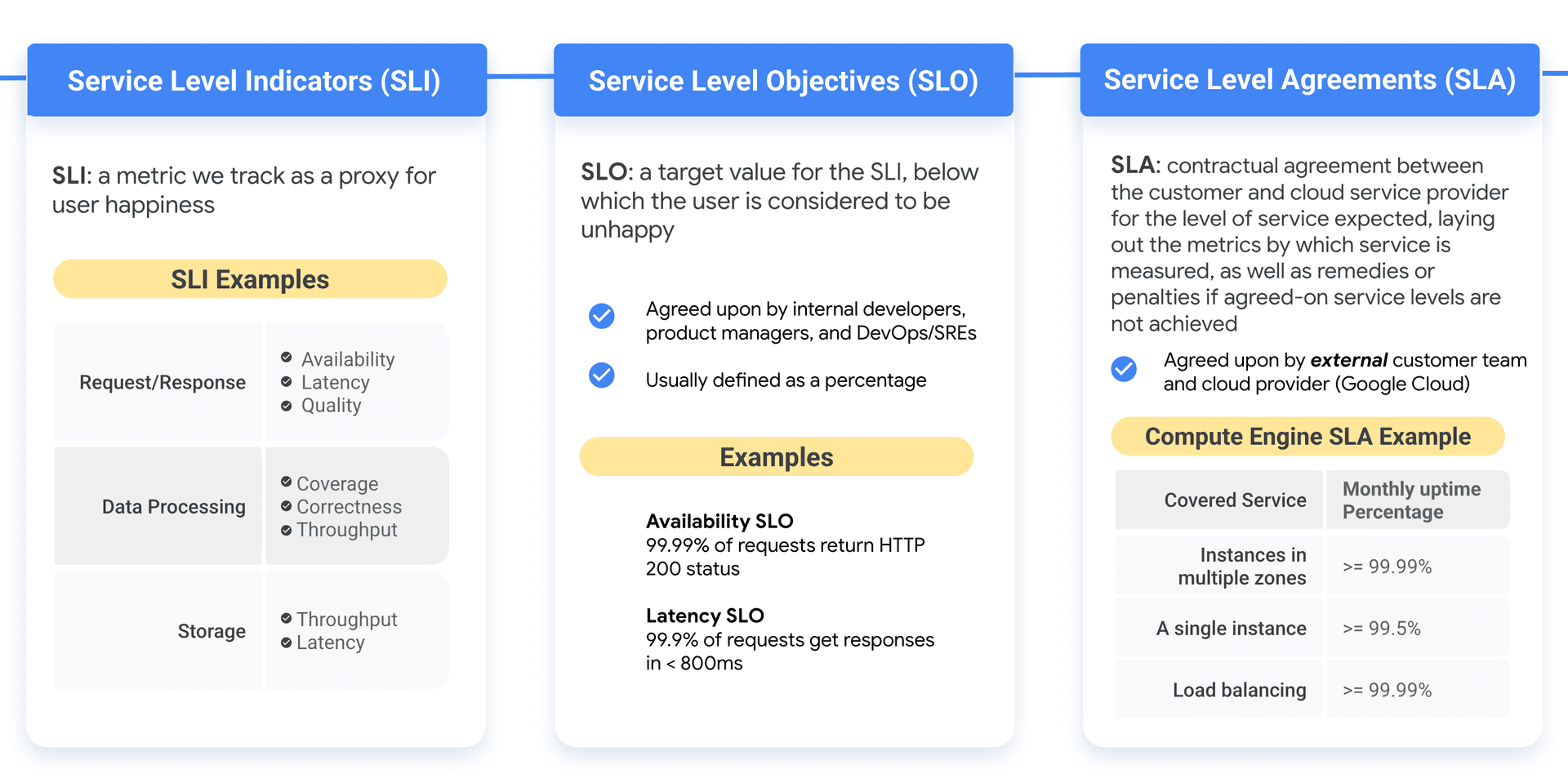Click the 'A single instance' cell
The image size is (1568, 778).
click(1219, 628)
